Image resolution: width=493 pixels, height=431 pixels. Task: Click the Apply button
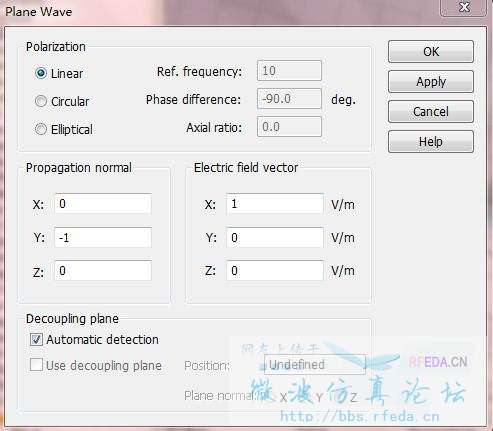[431, 82]
